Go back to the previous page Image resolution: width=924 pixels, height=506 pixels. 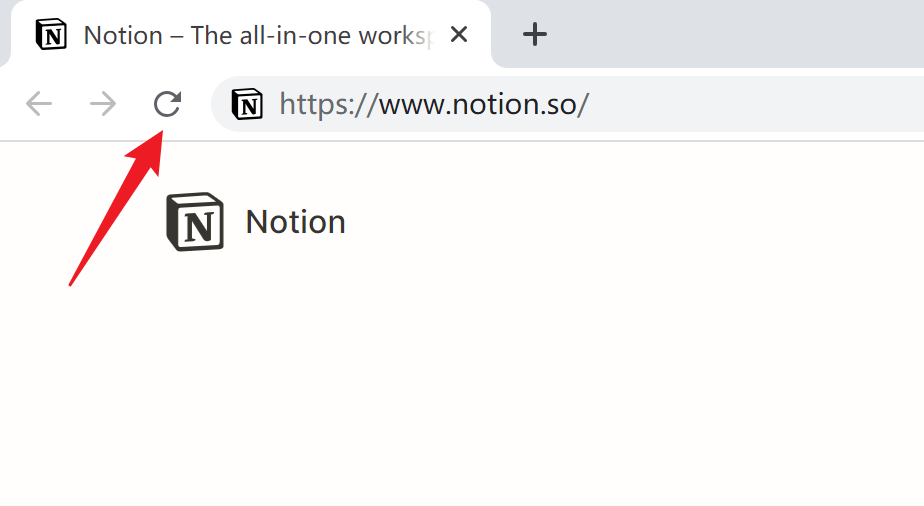[39, 104]
